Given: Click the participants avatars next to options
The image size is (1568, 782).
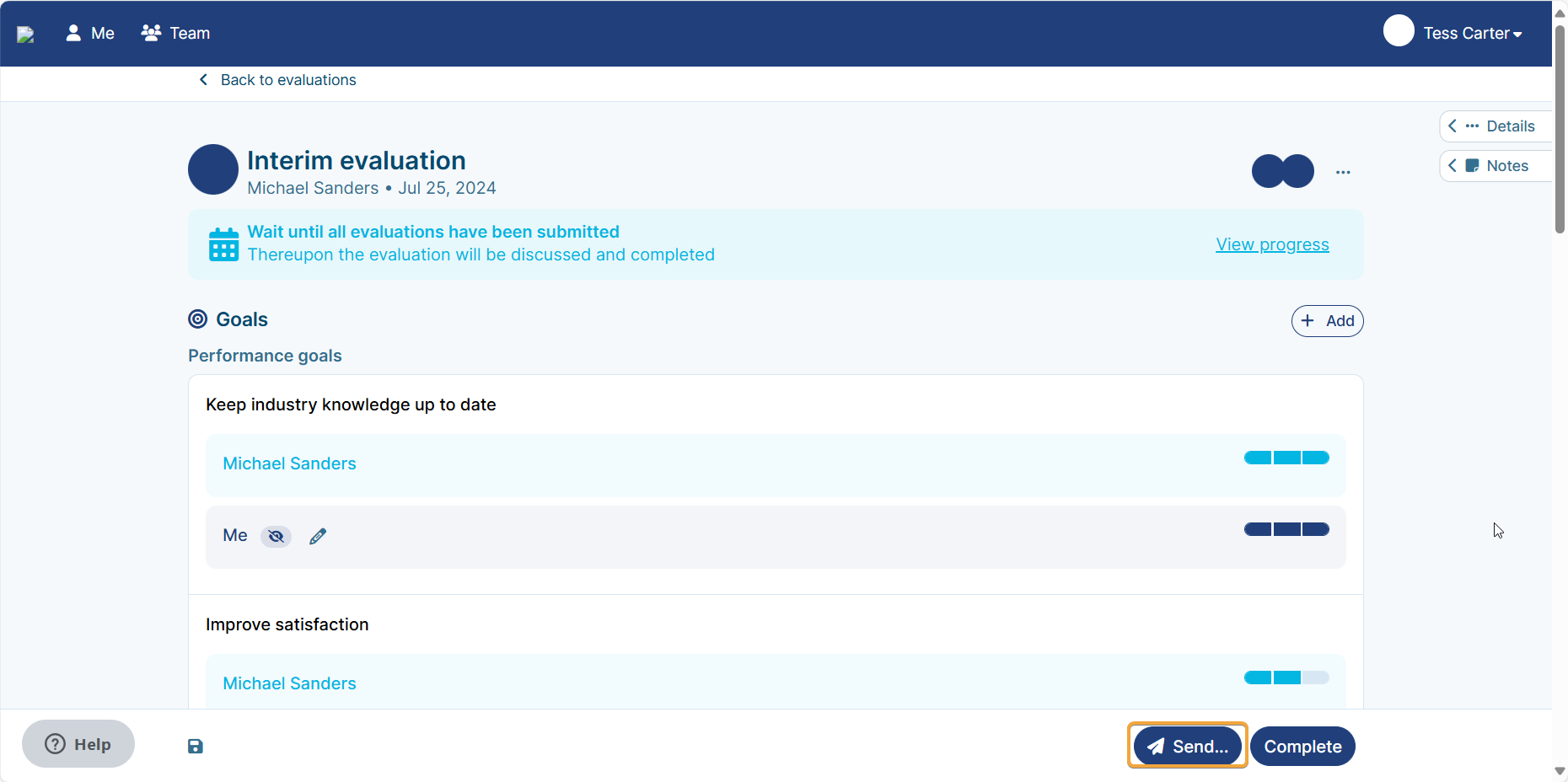Looking at the screenshot, I should (x=1283, y=171).
